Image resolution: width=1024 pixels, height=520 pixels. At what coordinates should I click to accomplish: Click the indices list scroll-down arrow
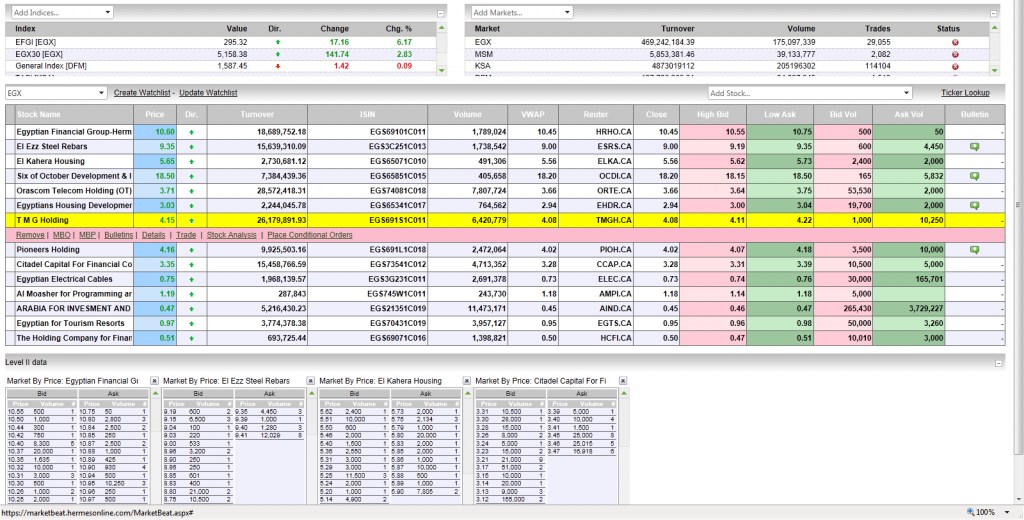click(442, 70)
